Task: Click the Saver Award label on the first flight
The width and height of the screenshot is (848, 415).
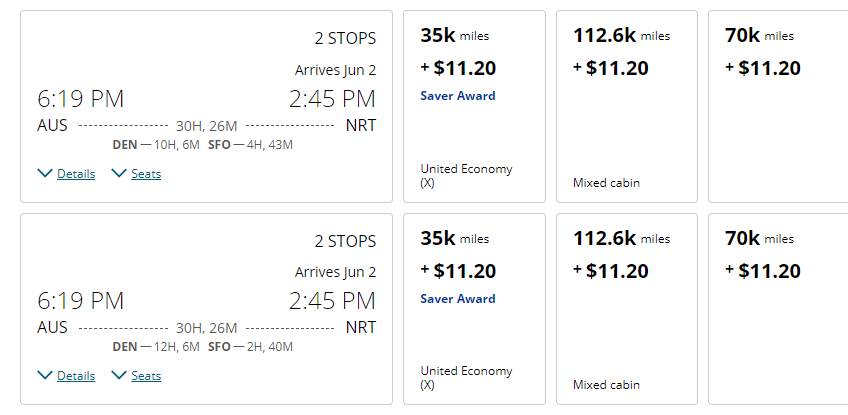Action: tap(458, 96)
